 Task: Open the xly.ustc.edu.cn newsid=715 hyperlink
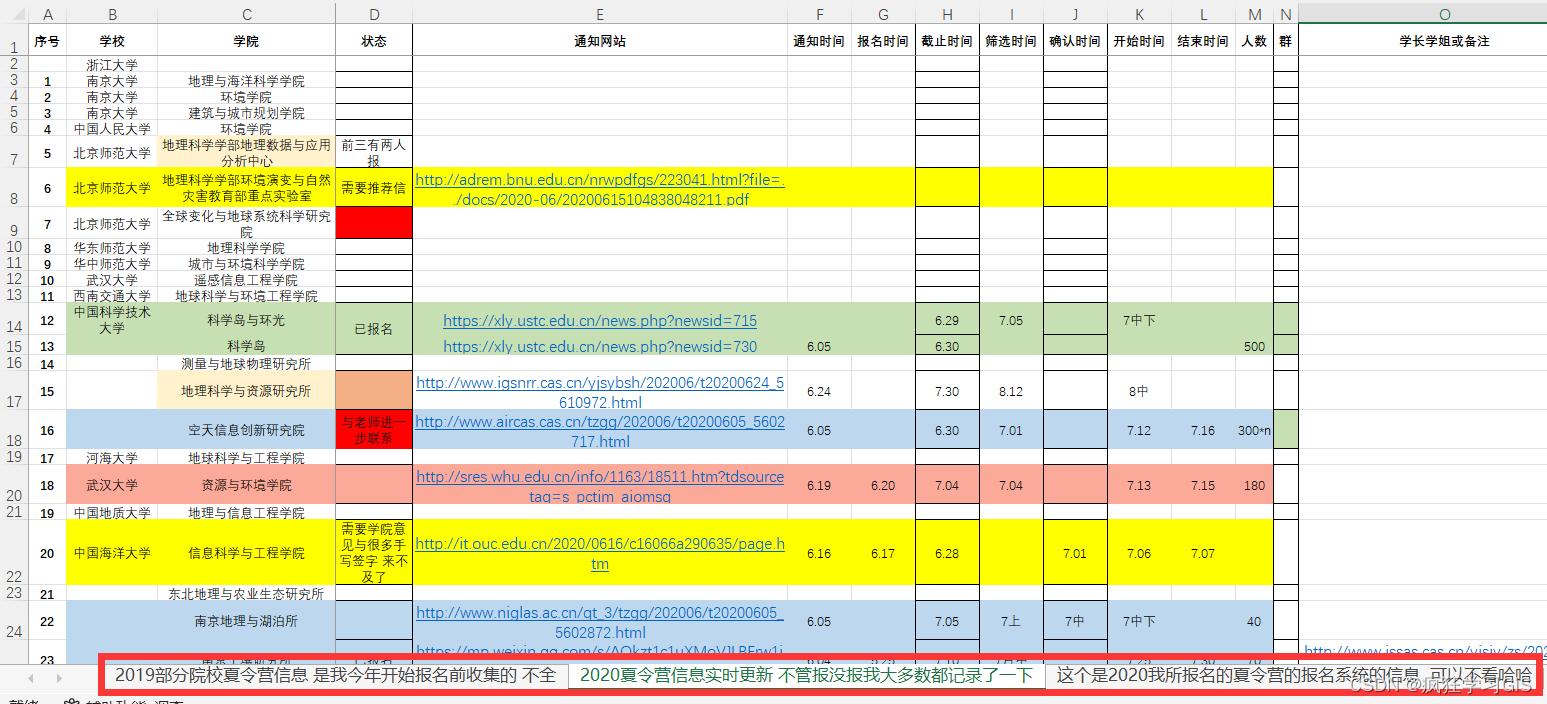[600, 320]
